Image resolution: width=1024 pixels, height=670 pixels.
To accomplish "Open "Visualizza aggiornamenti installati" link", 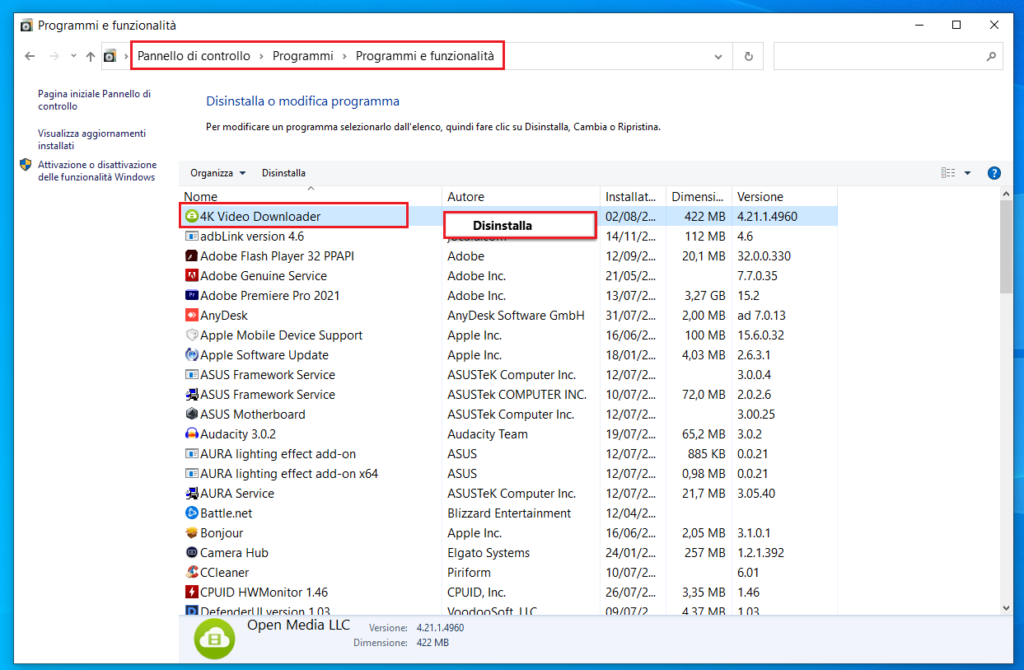I will pos(90,139).
